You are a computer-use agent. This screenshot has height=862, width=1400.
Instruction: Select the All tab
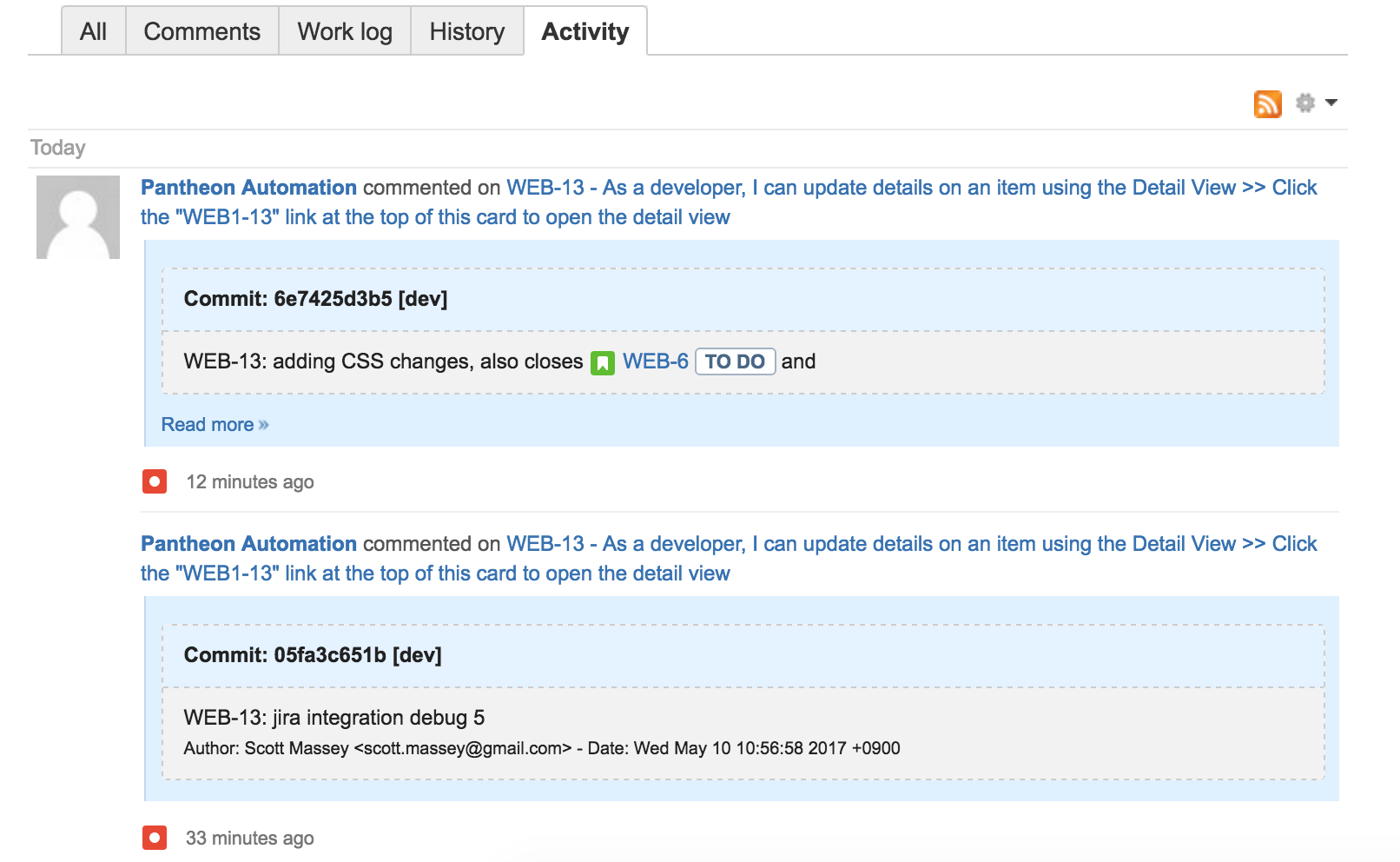click(93, 30)
